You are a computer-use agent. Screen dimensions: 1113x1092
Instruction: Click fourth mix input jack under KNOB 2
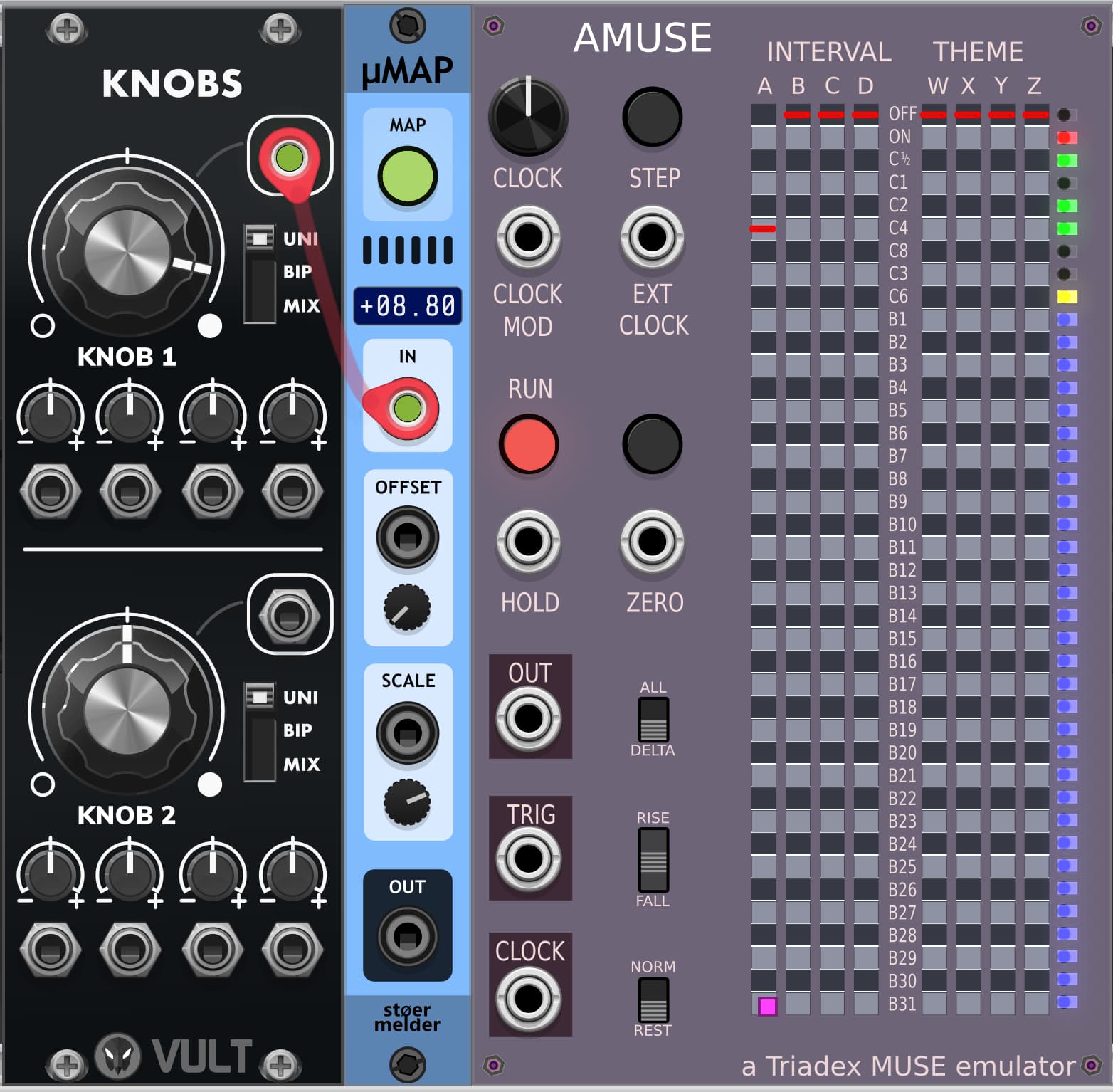click(x=292, y=950)
